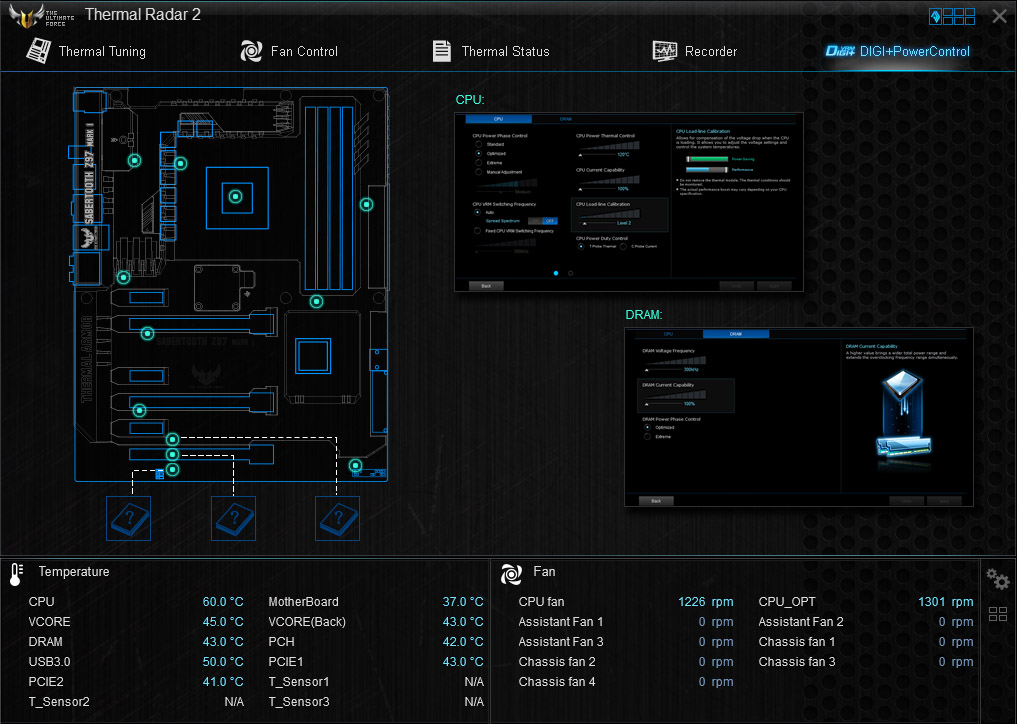The image size is (1017, 724).
Task: Click the fan icon beside the Fan heading
Action: tap(511, 573)
